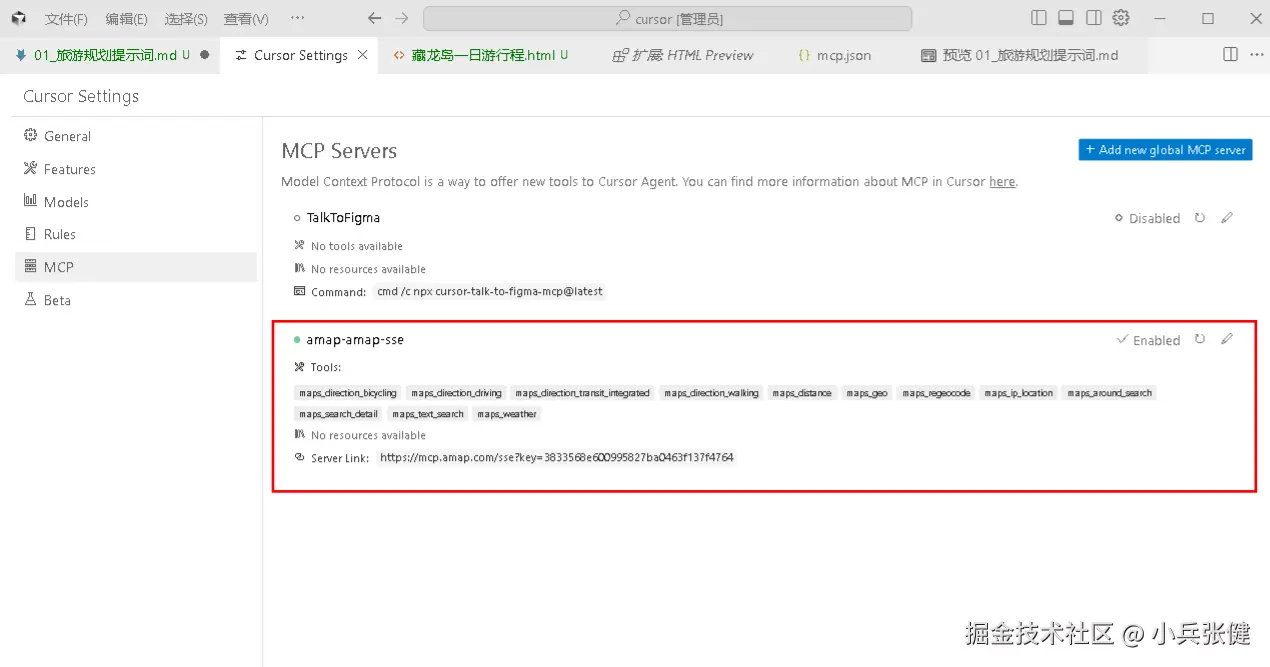Open the 选择(S) menu
This screenshot has height=667, width=1270.
coord(186,19)
